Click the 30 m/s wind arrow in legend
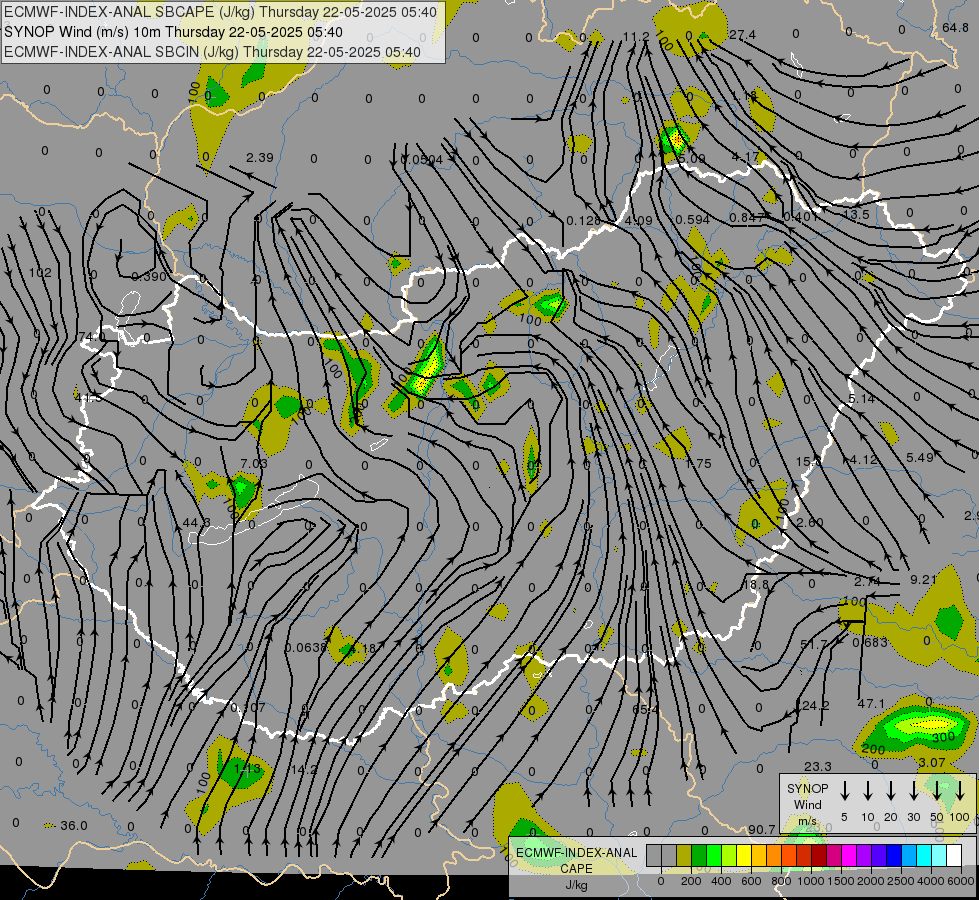This screenshot has height=900, width=979. (x=913, y=790)
